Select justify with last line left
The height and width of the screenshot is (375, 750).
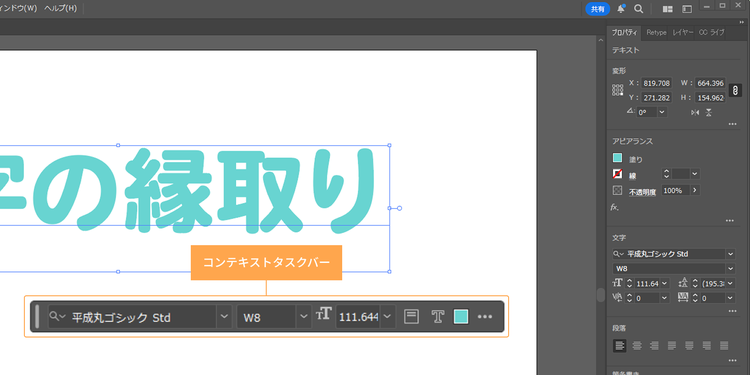(672, 345)
